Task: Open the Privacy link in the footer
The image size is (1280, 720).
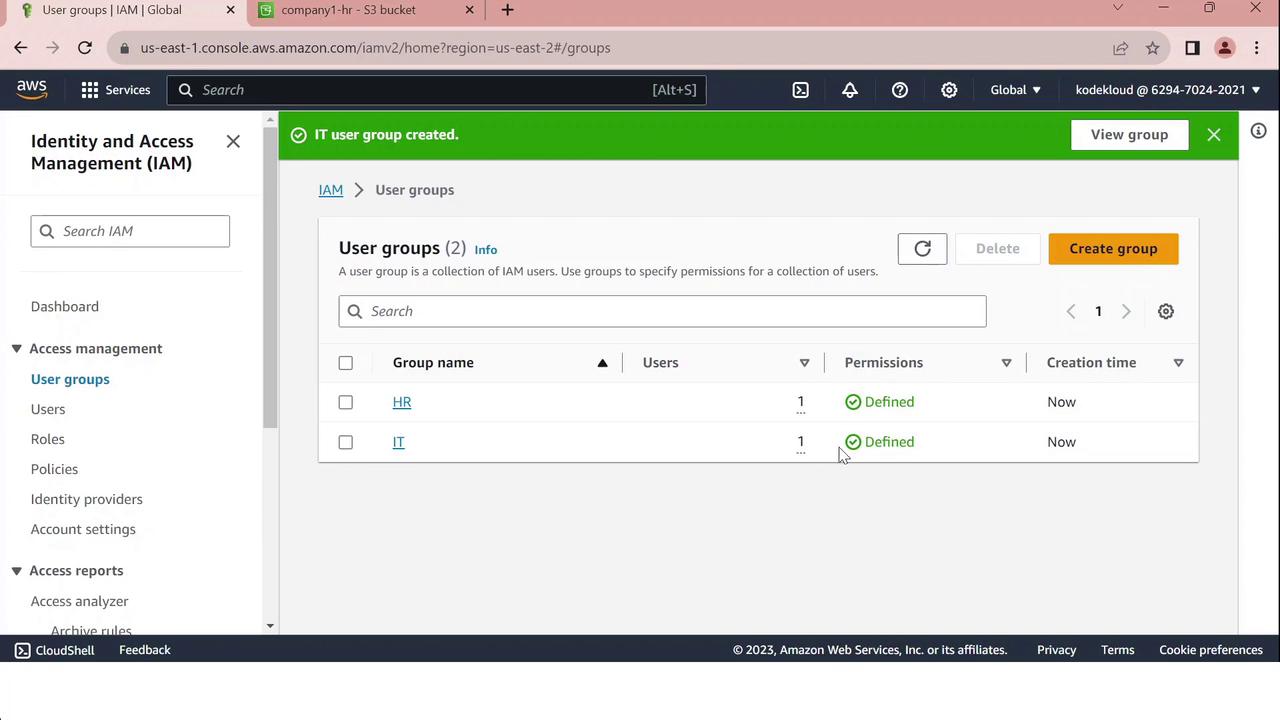Action: (x=1057, y=650)
